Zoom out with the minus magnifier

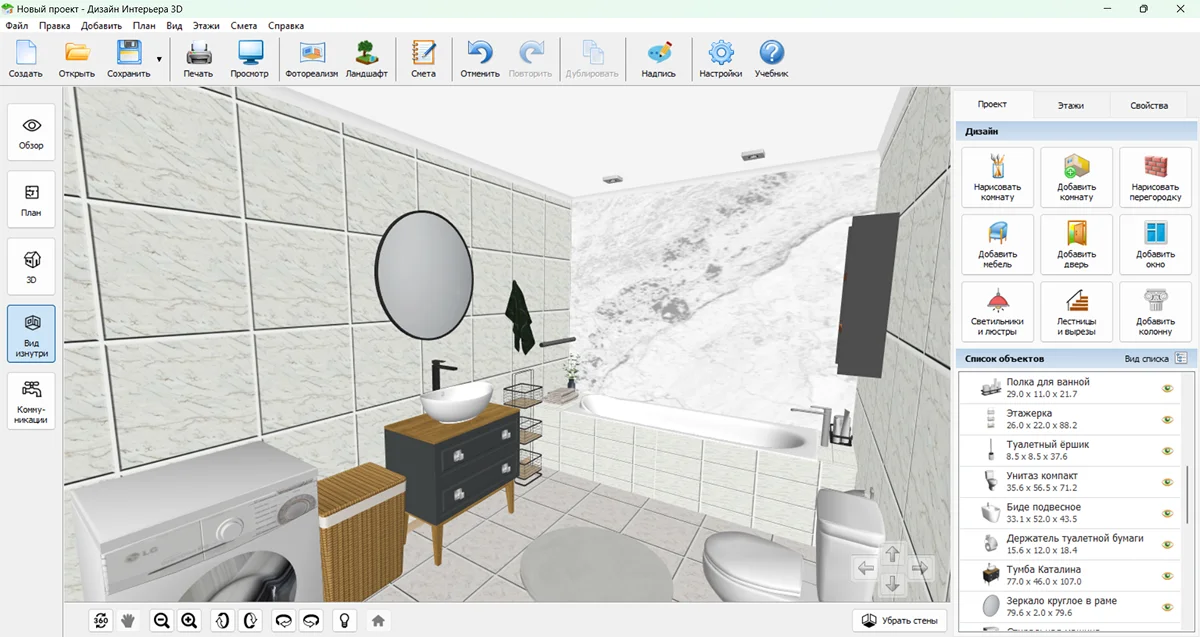[x=161, y=620]
